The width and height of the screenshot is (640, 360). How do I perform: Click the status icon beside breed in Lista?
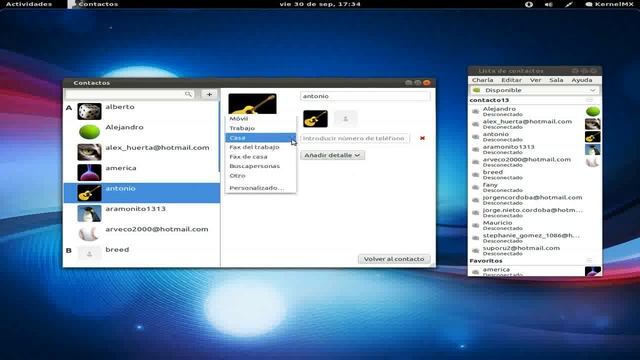(476, 175)
